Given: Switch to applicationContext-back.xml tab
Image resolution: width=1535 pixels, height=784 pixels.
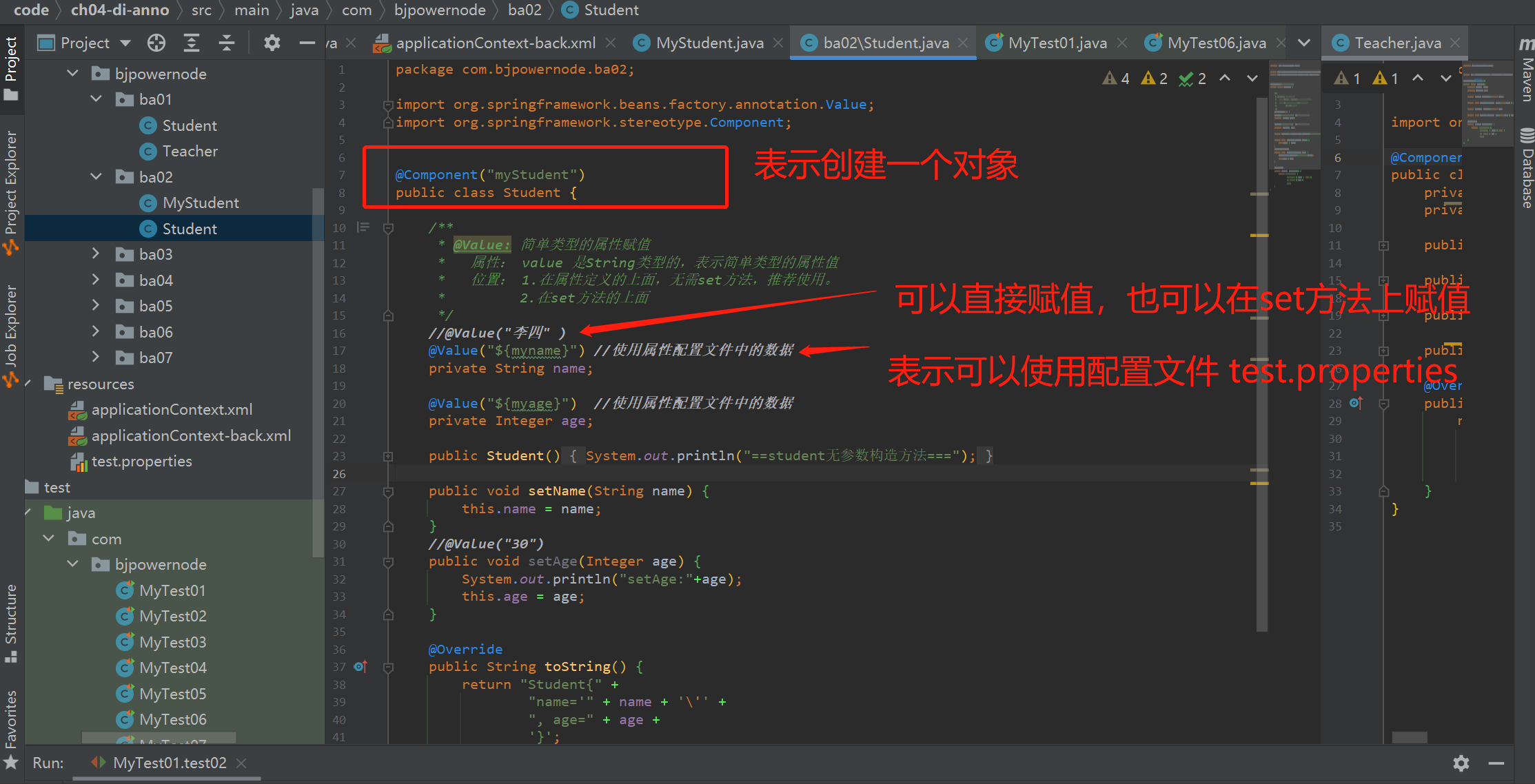Looking at the screenshot, I should pos(495,43).
